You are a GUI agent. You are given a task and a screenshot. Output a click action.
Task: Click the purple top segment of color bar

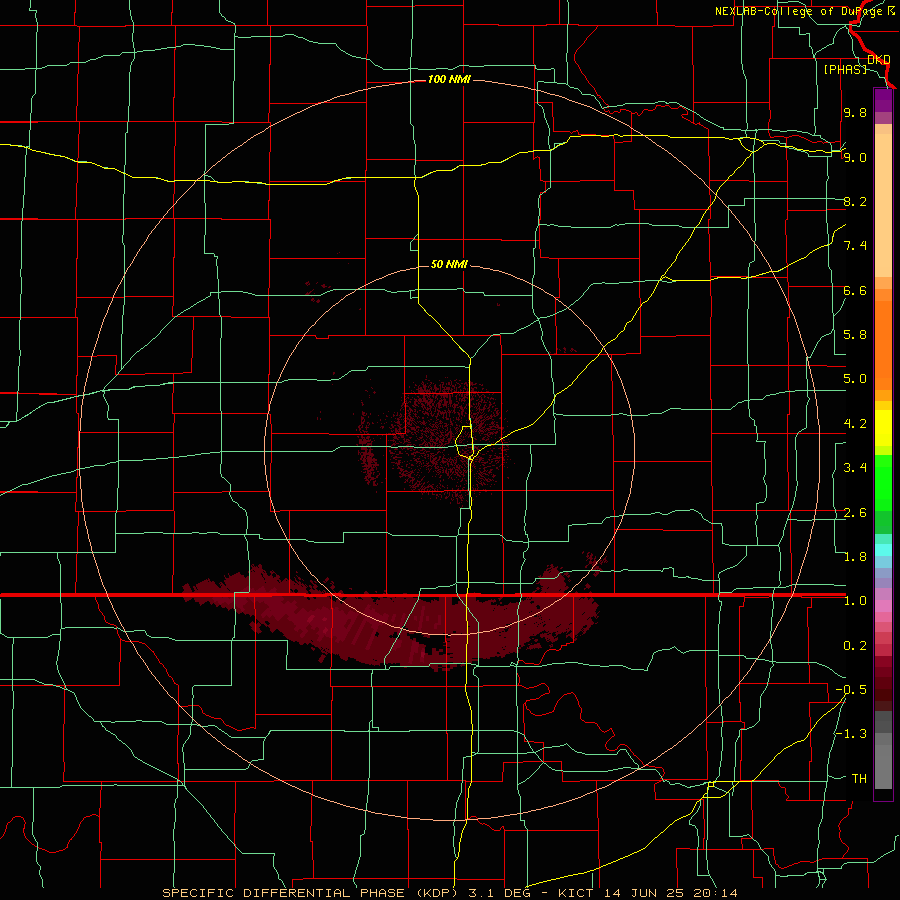pyautogui.click(x=883, y=100)
